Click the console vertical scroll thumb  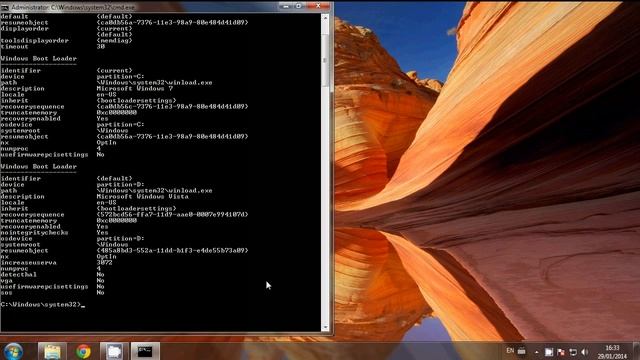[325, 60]
